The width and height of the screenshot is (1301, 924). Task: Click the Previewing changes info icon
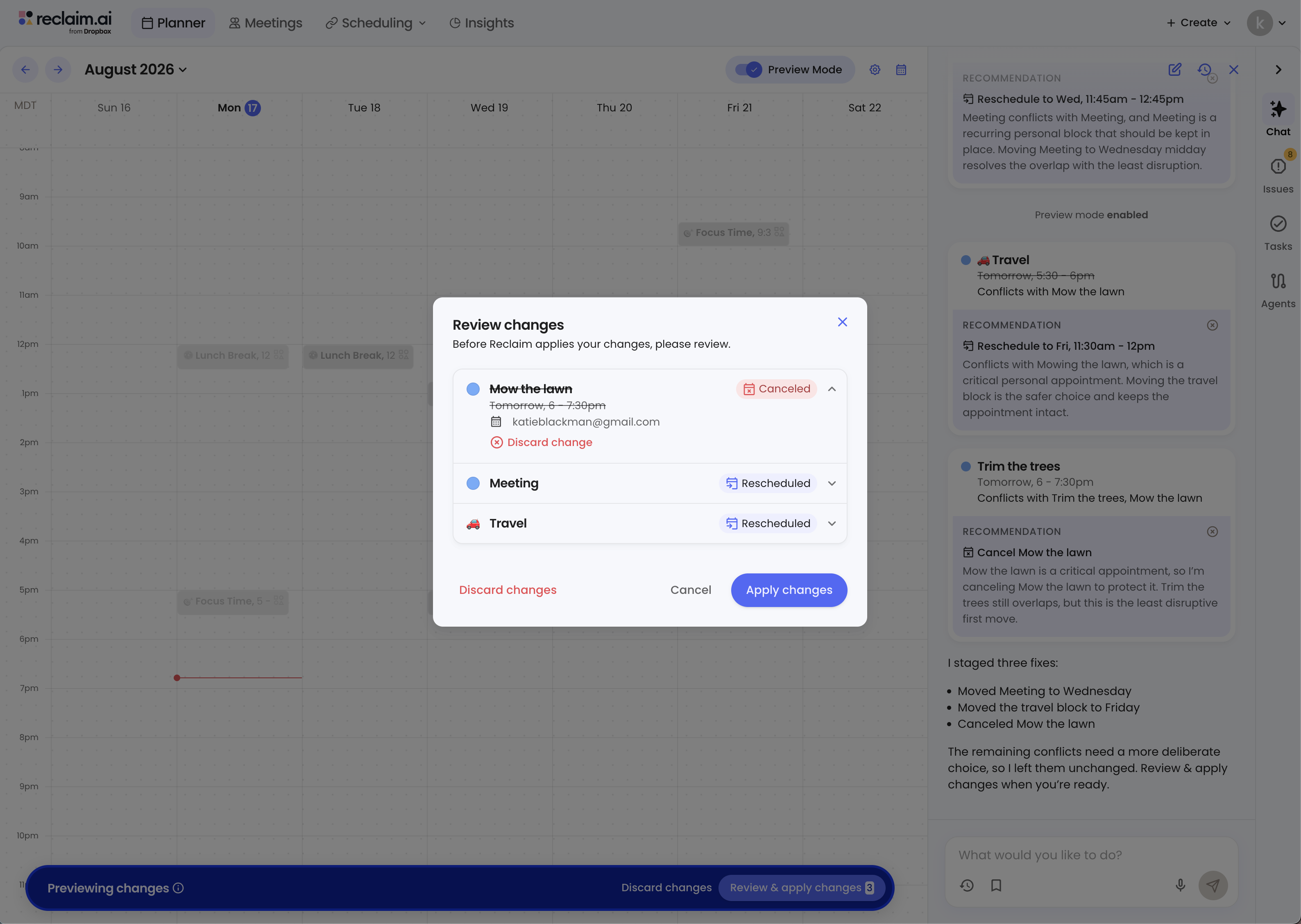coord(178,888)
